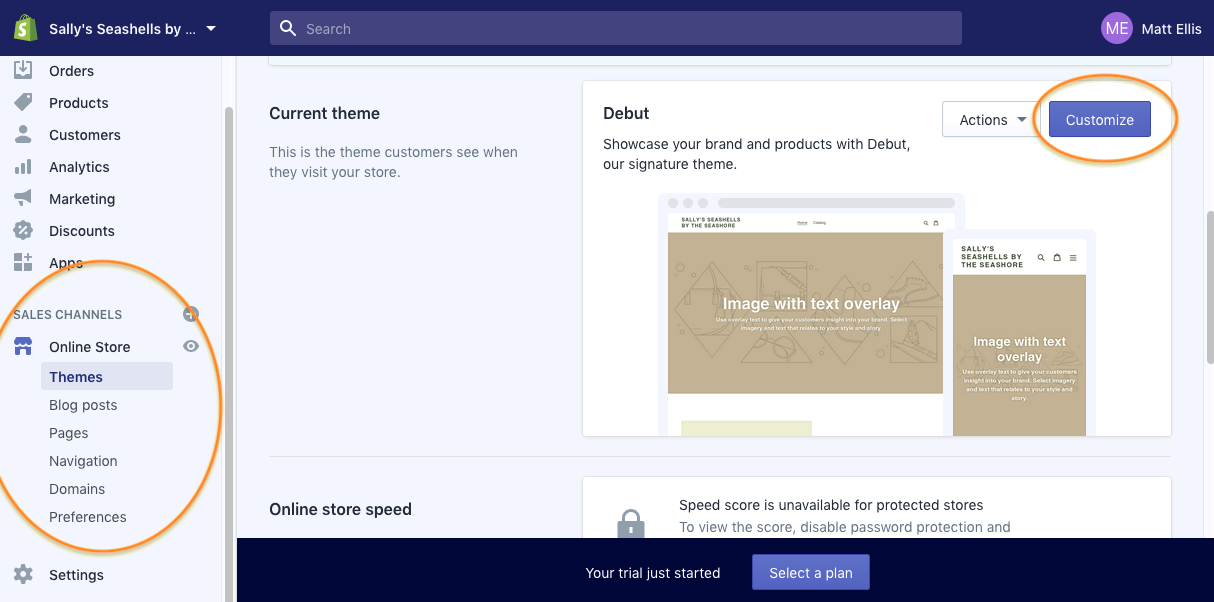Click the SALES CHANNELS label

[x=67, y=314]
